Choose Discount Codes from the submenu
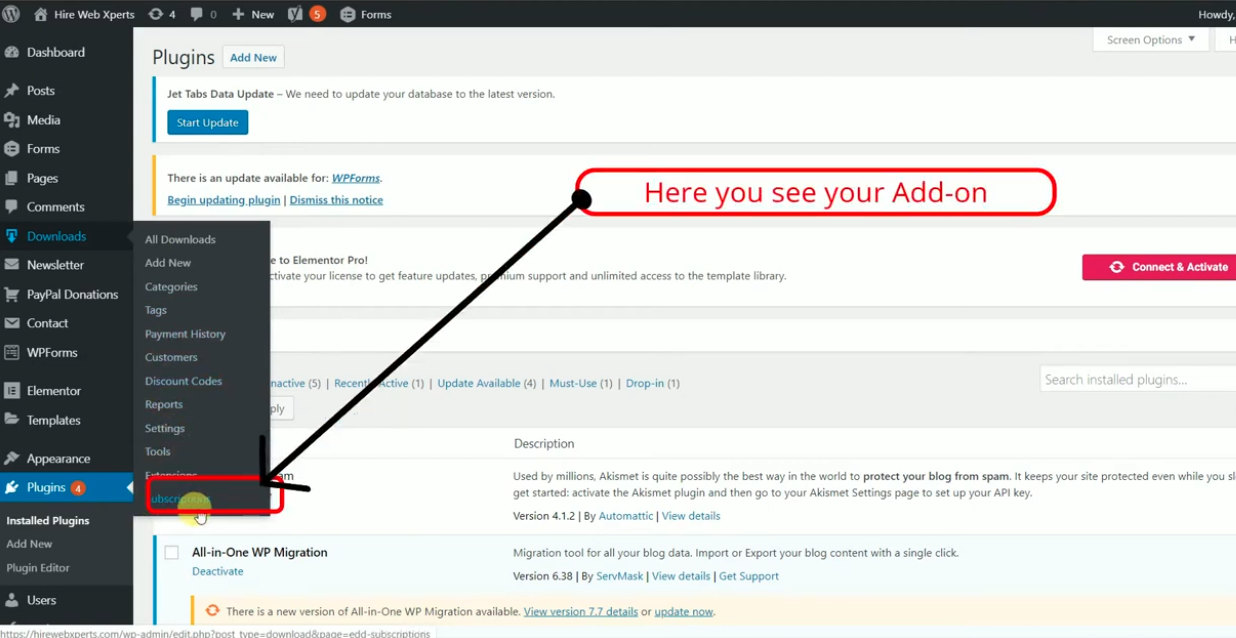The width and height of the screenshot is (1236, 638). point(183,381)
